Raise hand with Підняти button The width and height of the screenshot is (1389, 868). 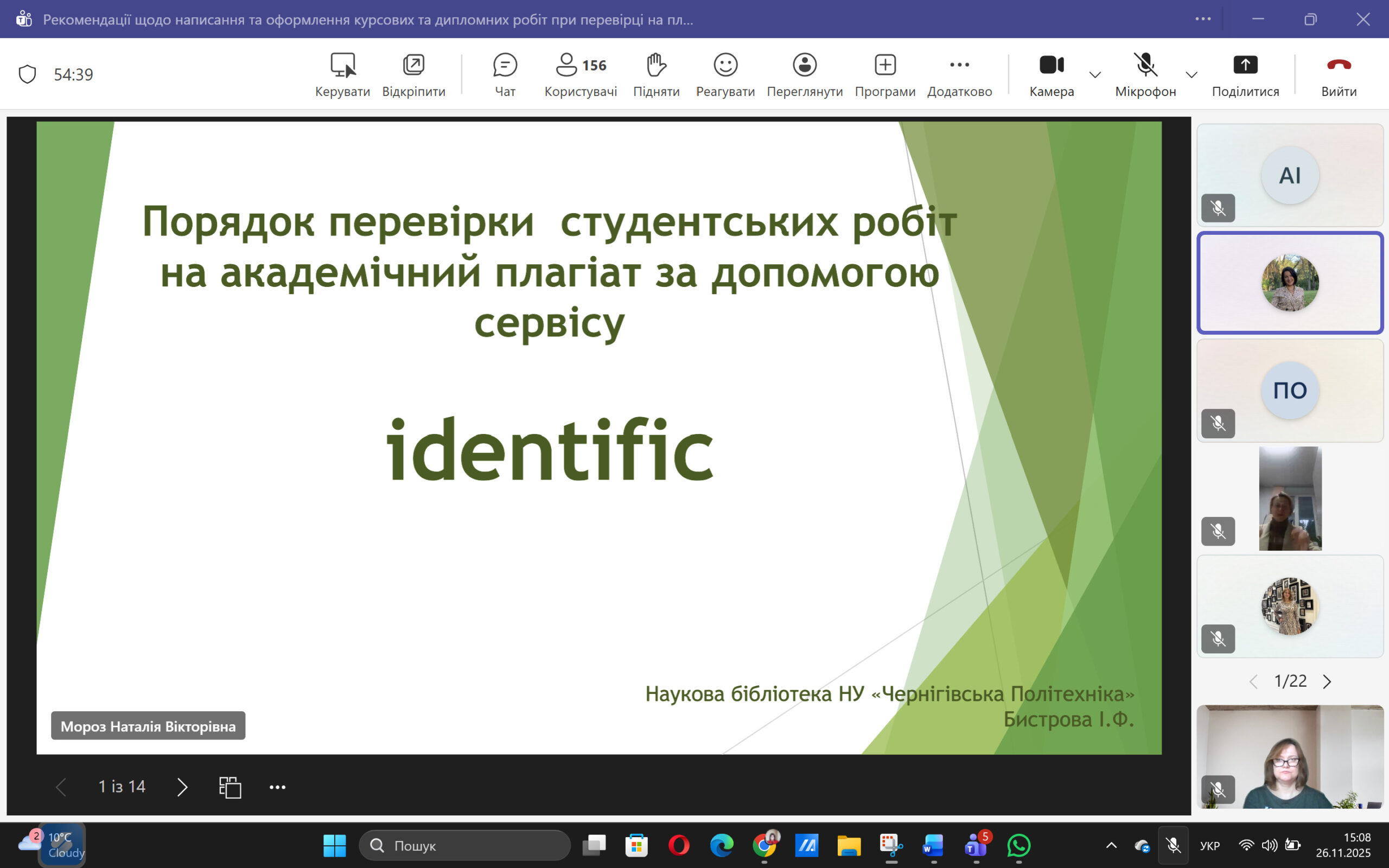656,75
